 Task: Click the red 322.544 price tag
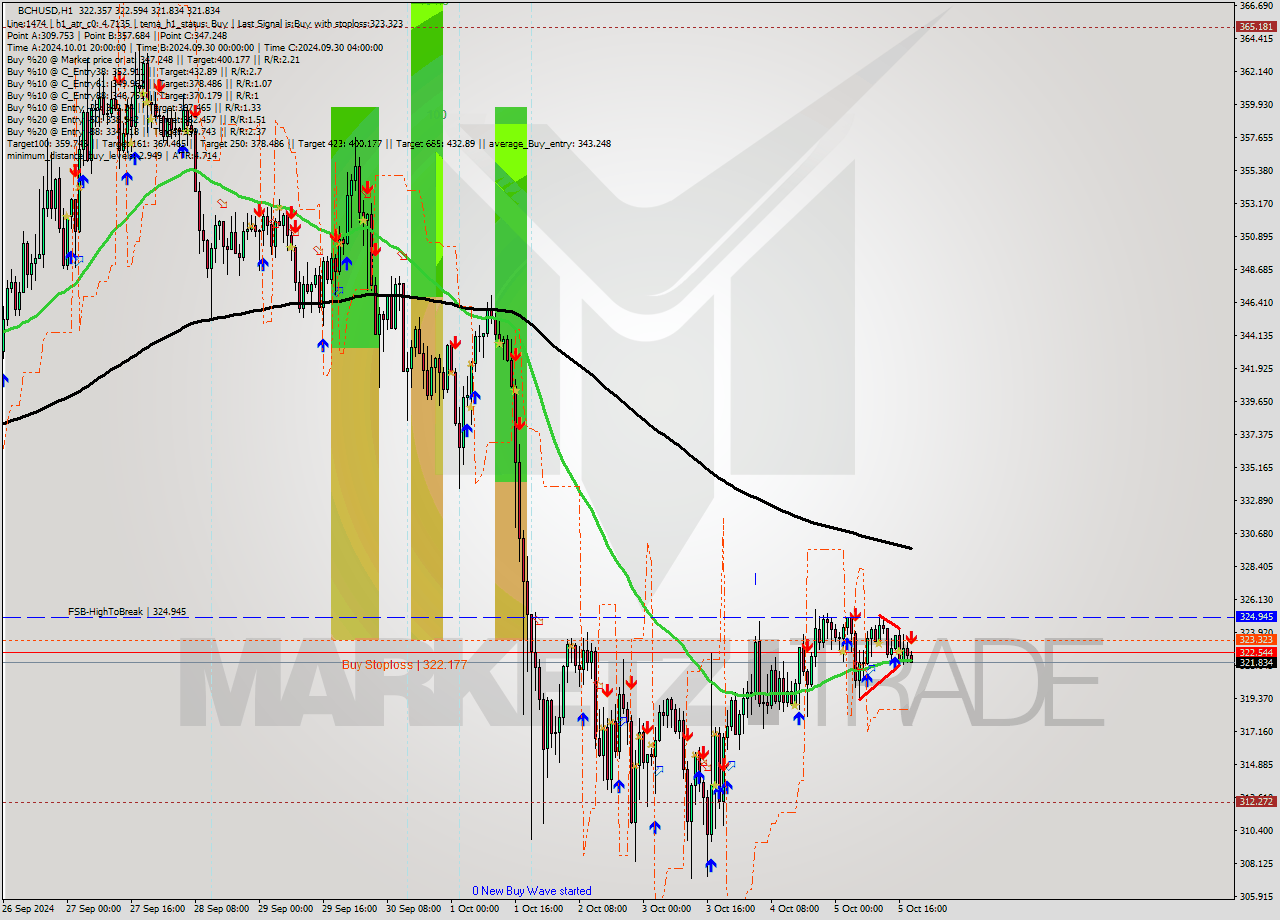coord(1257,652)
